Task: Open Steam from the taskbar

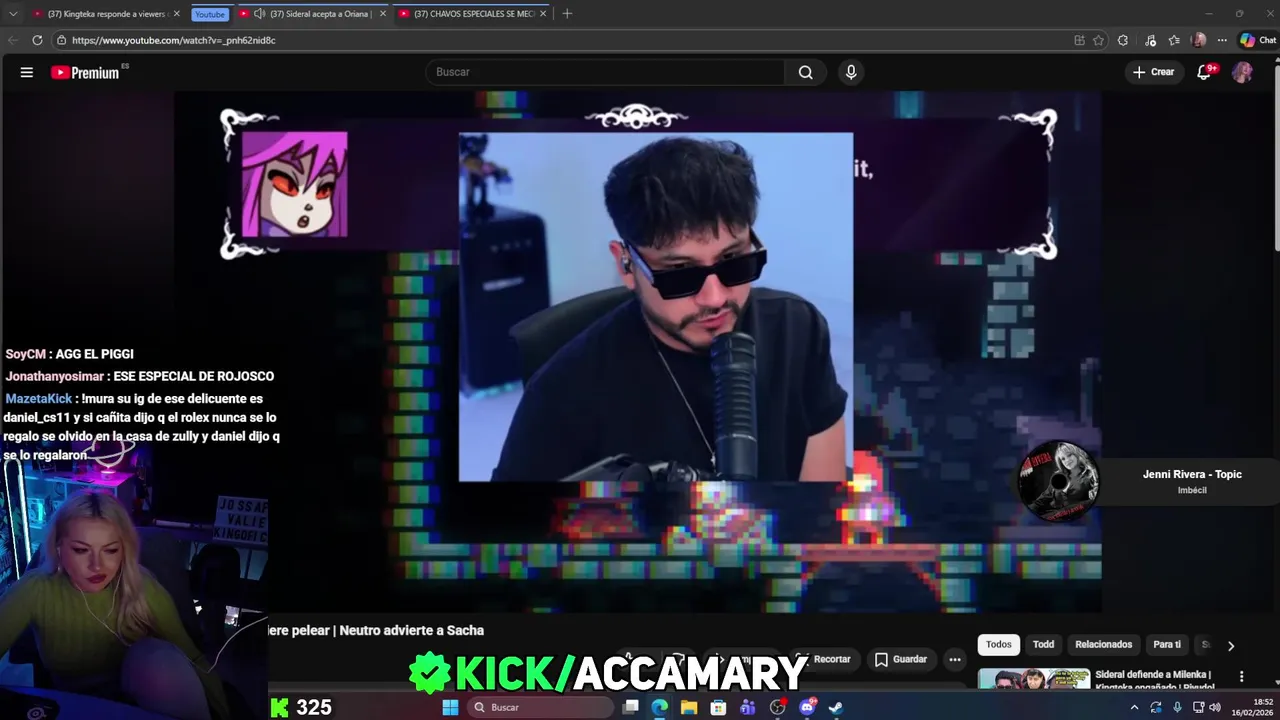Action: pos(836,707)
